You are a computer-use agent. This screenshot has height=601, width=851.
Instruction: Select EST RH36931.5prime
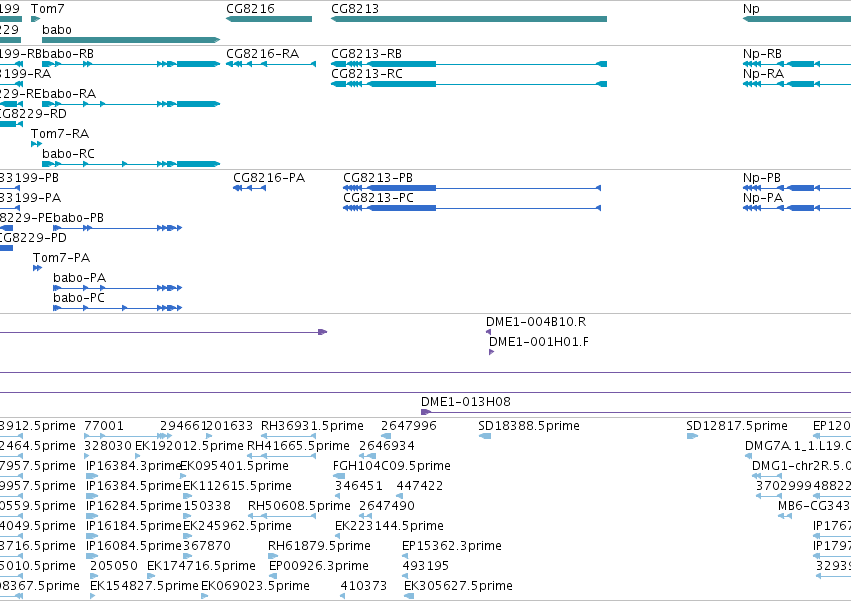point(289,436)
